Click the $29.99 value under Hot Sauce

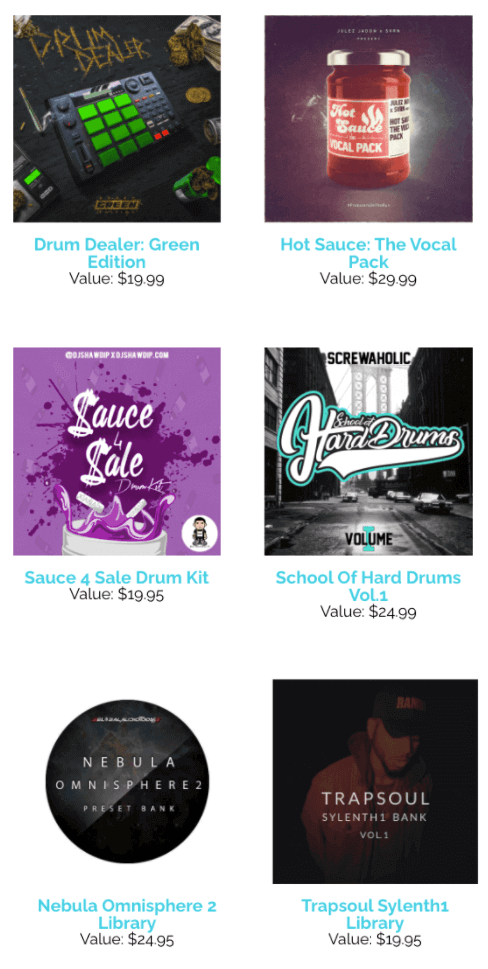392,278
